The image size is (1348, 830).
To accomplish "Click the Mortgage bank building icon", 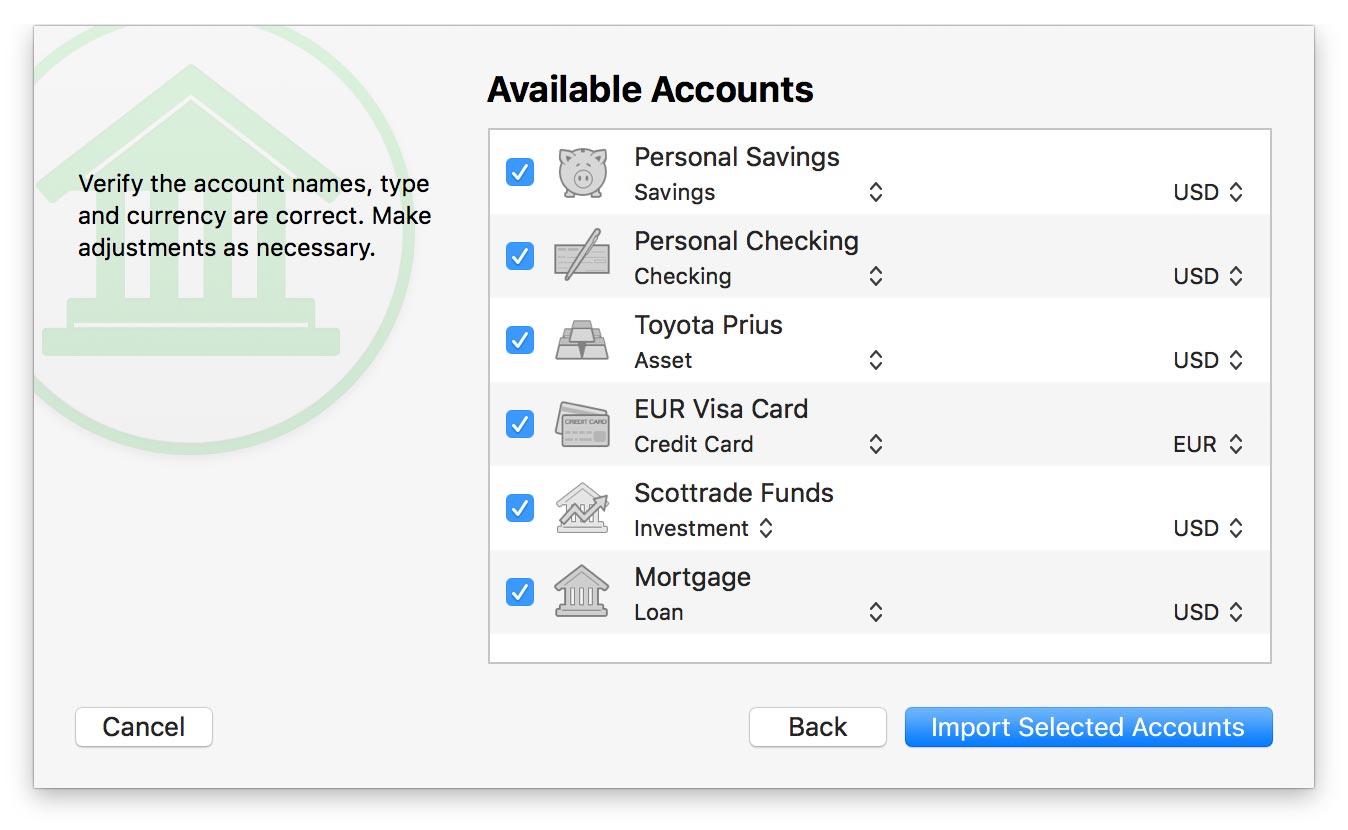I will click(581, 592).
